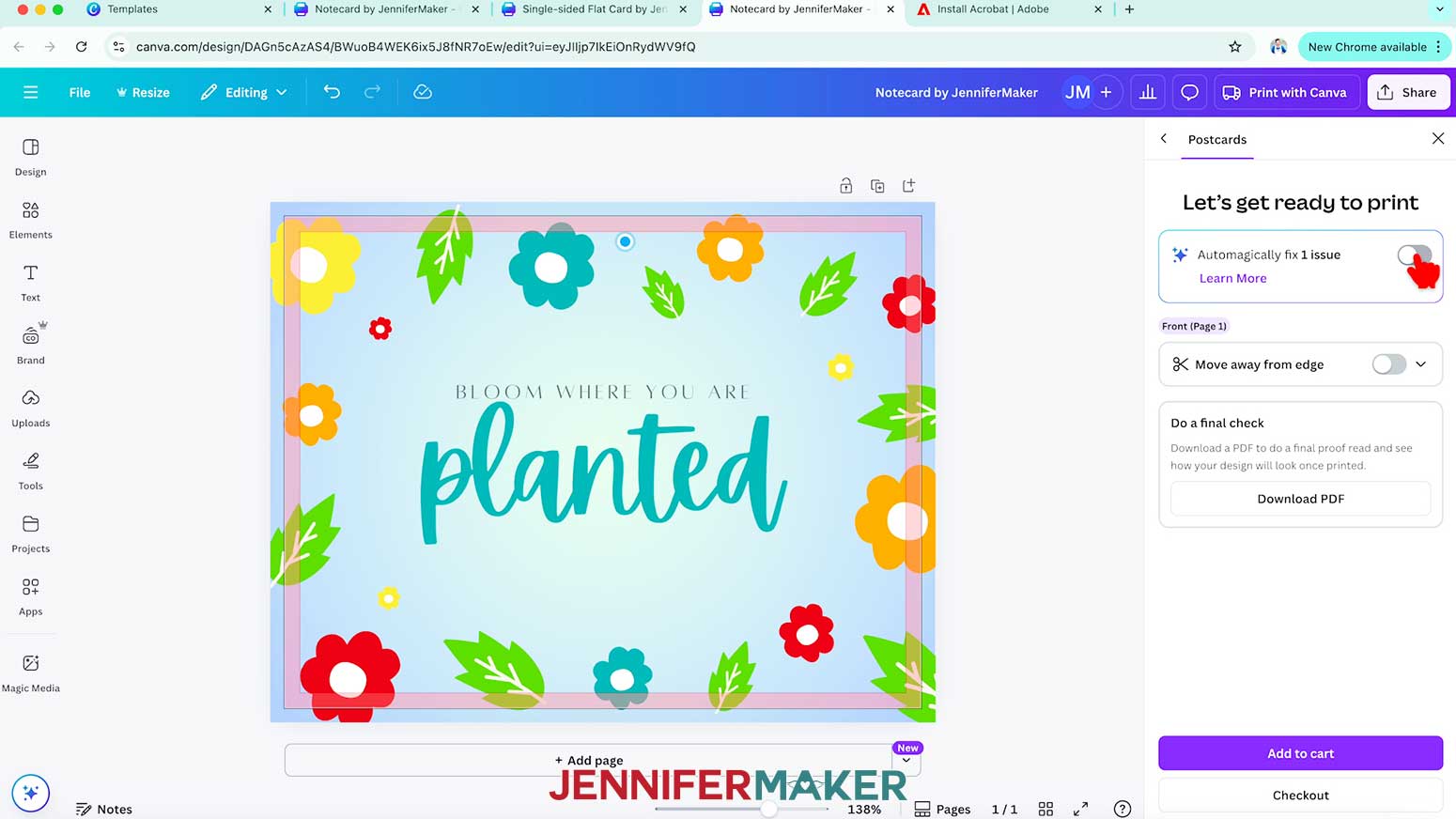This screenshot has height=819, width=1456.
Task: Open a new browser tab
Action: (x=1129, y=9)
